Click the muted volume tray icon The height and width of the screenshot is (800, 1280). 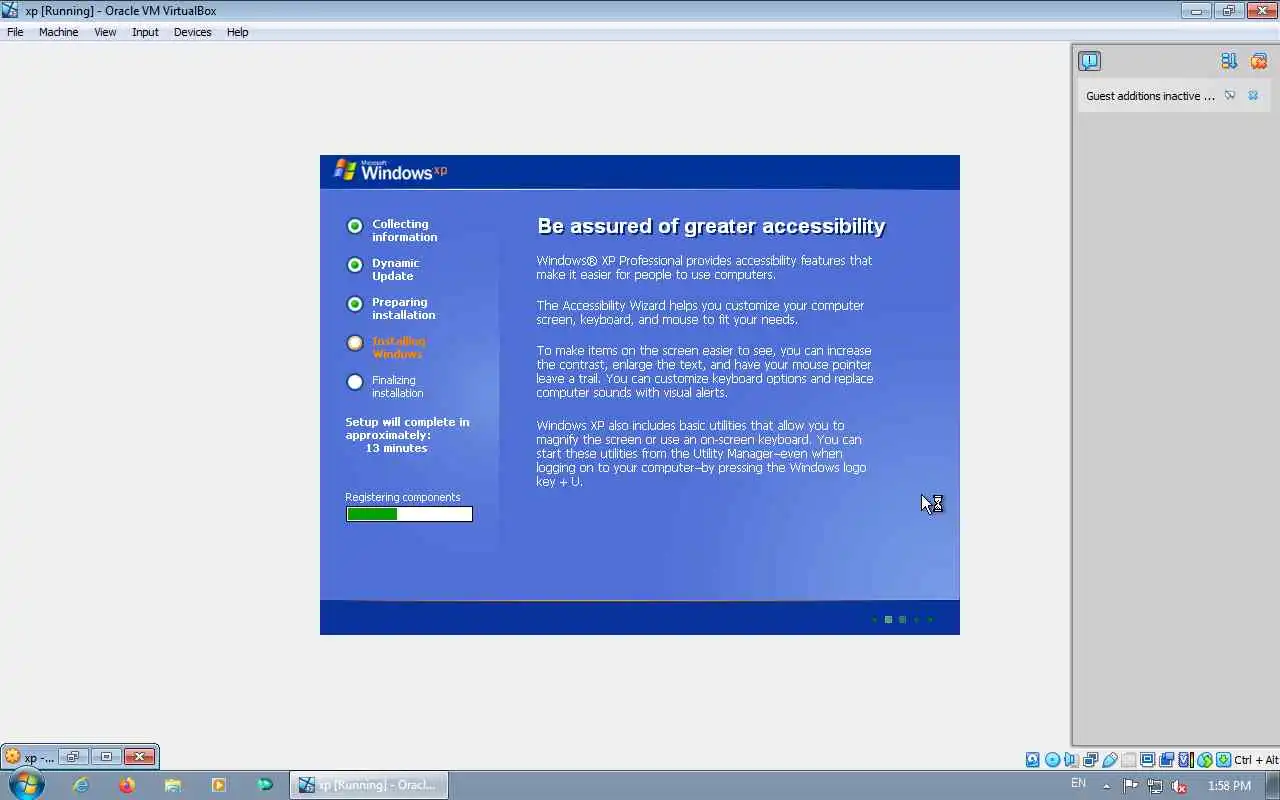point(1179,786)
